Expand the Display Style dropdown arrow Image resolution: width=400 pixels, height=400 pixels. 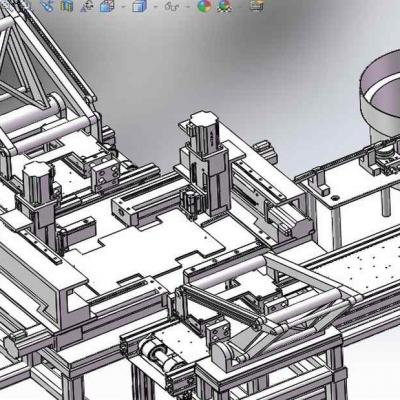coord(155,6)
